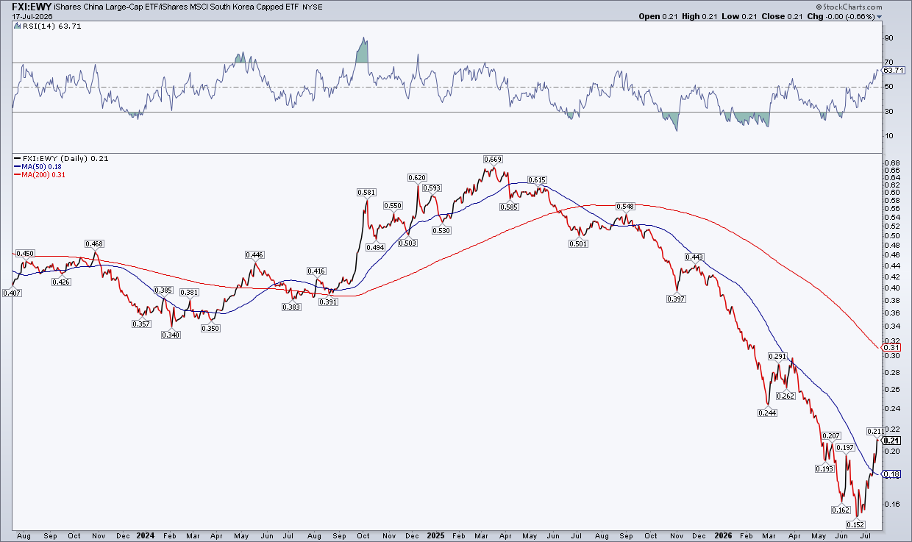Click the chart date 17-Jul-2026
Screen dimensions: 912x542
(32, 16)
